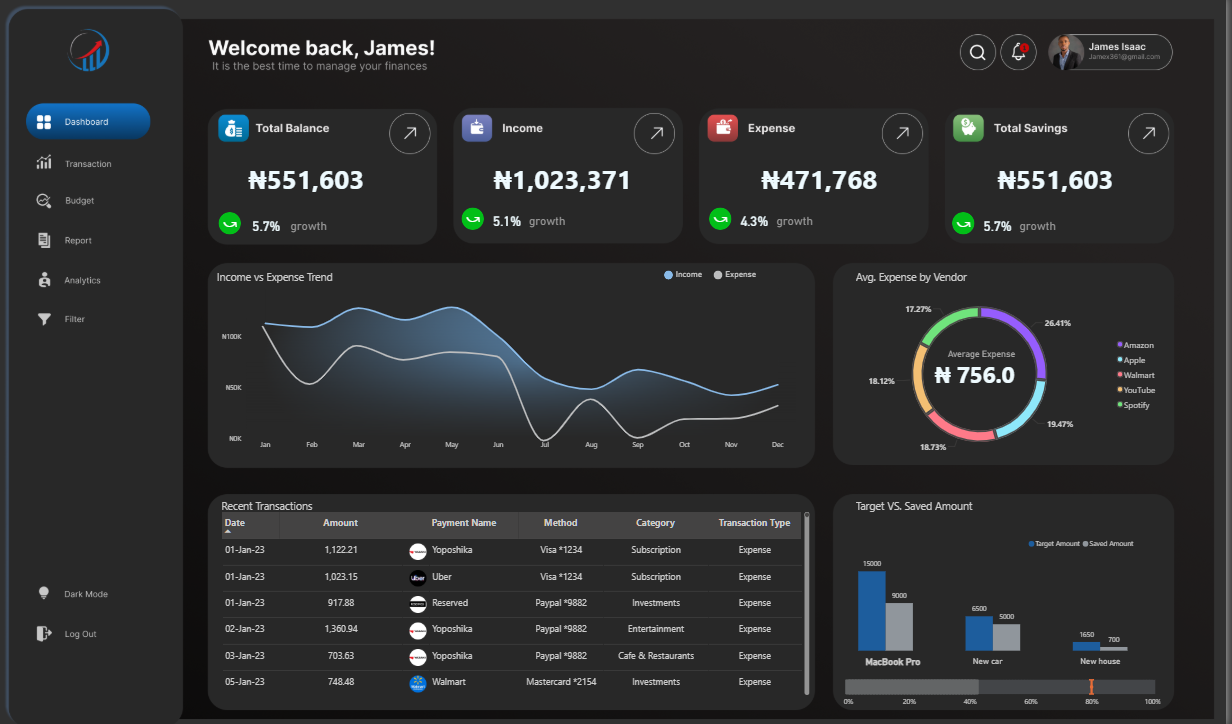Viewport: 1232px width, 724px height.
Task: Click the Expense card green growth icon
Action: point(720,219)
